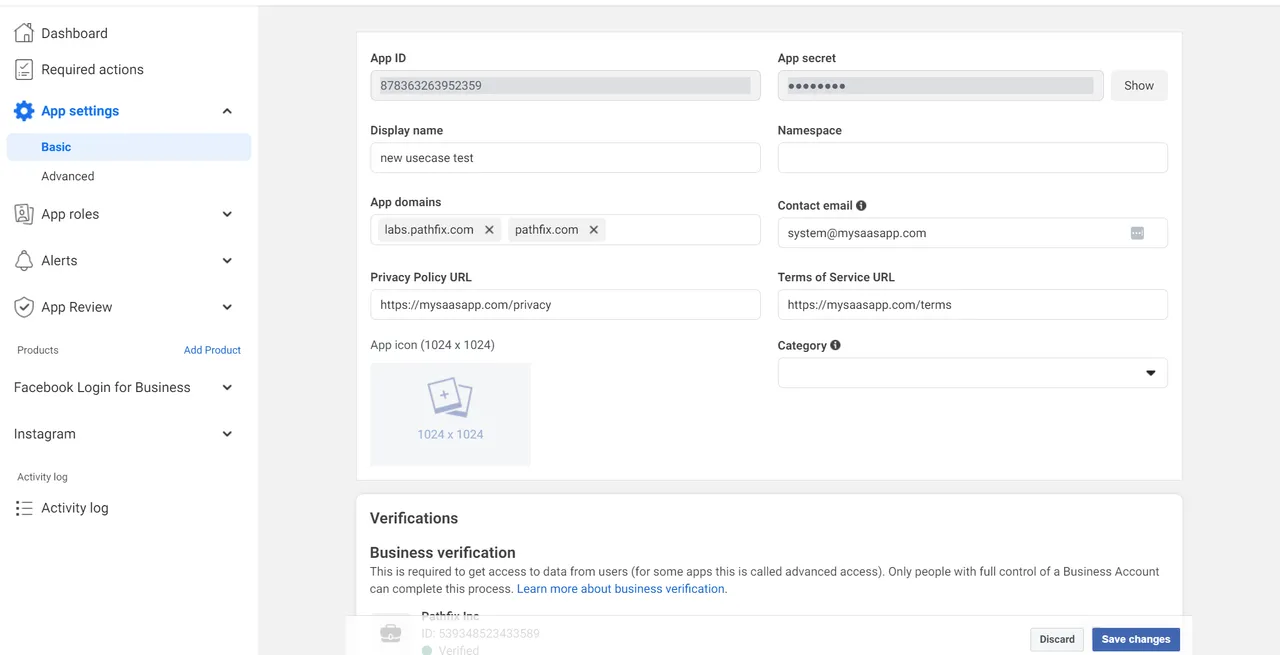Open App roles via its sidebar icon
Viewport: 1280px width, 655px height.
(x=24, y=214)
